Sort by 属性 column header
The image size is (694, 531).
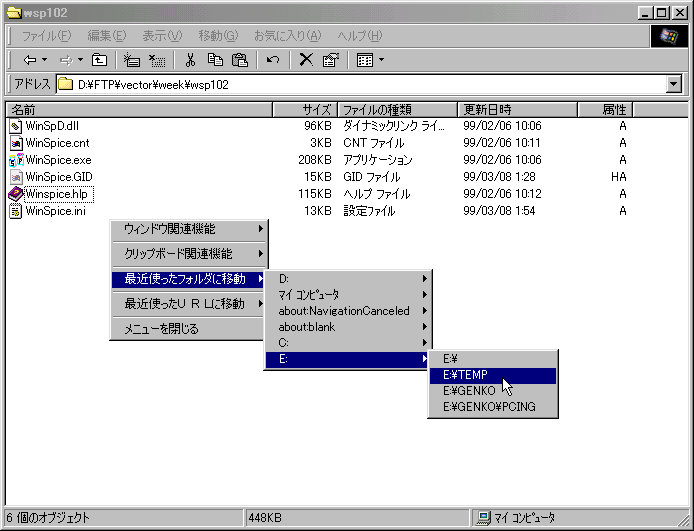click(x=605, y=109)
